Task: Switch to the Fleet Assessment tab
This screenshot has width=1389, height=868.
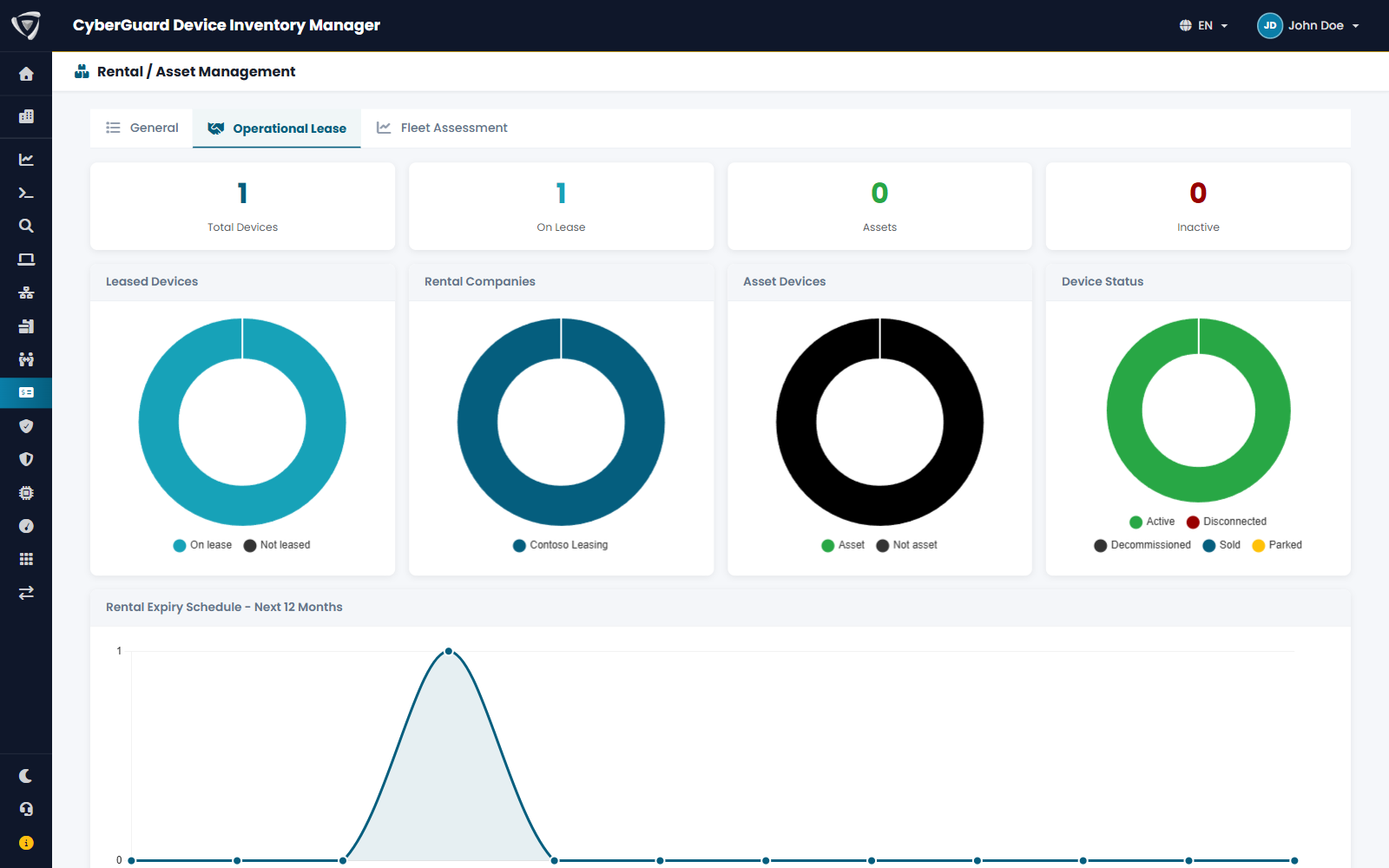Action: 442,128
